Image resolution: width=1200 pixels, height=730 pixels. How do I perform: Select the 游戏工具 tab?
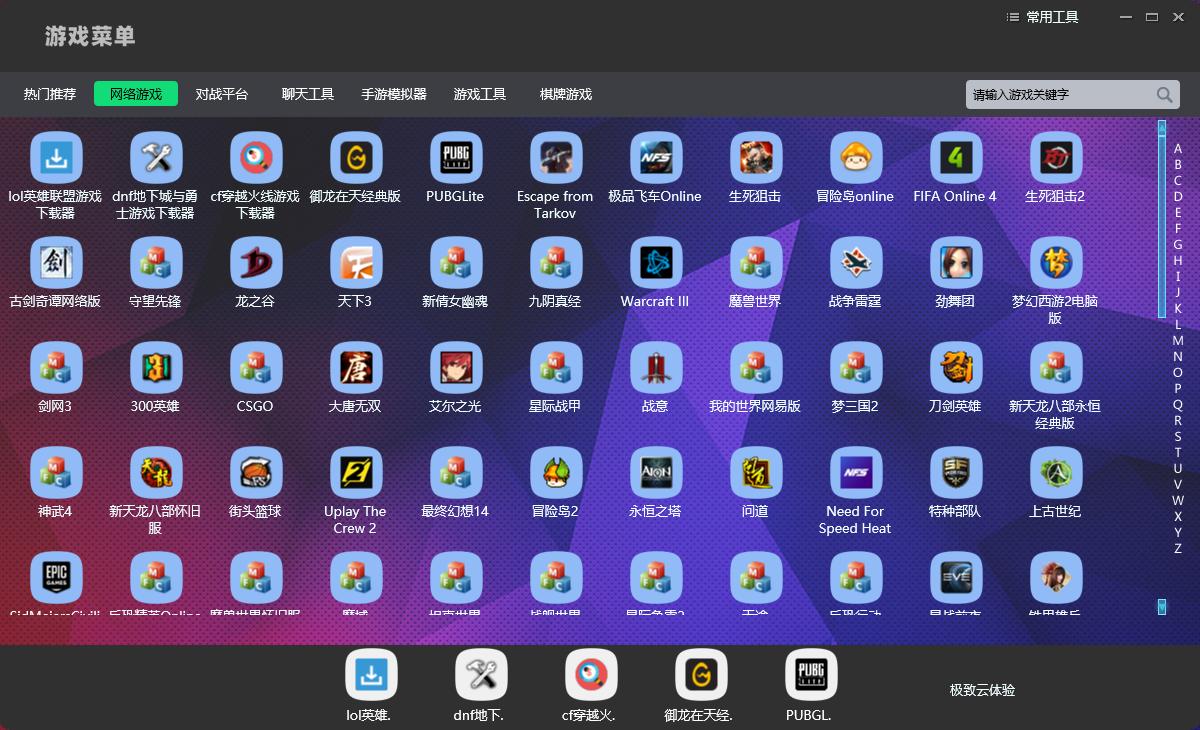[x=480, y=94]
